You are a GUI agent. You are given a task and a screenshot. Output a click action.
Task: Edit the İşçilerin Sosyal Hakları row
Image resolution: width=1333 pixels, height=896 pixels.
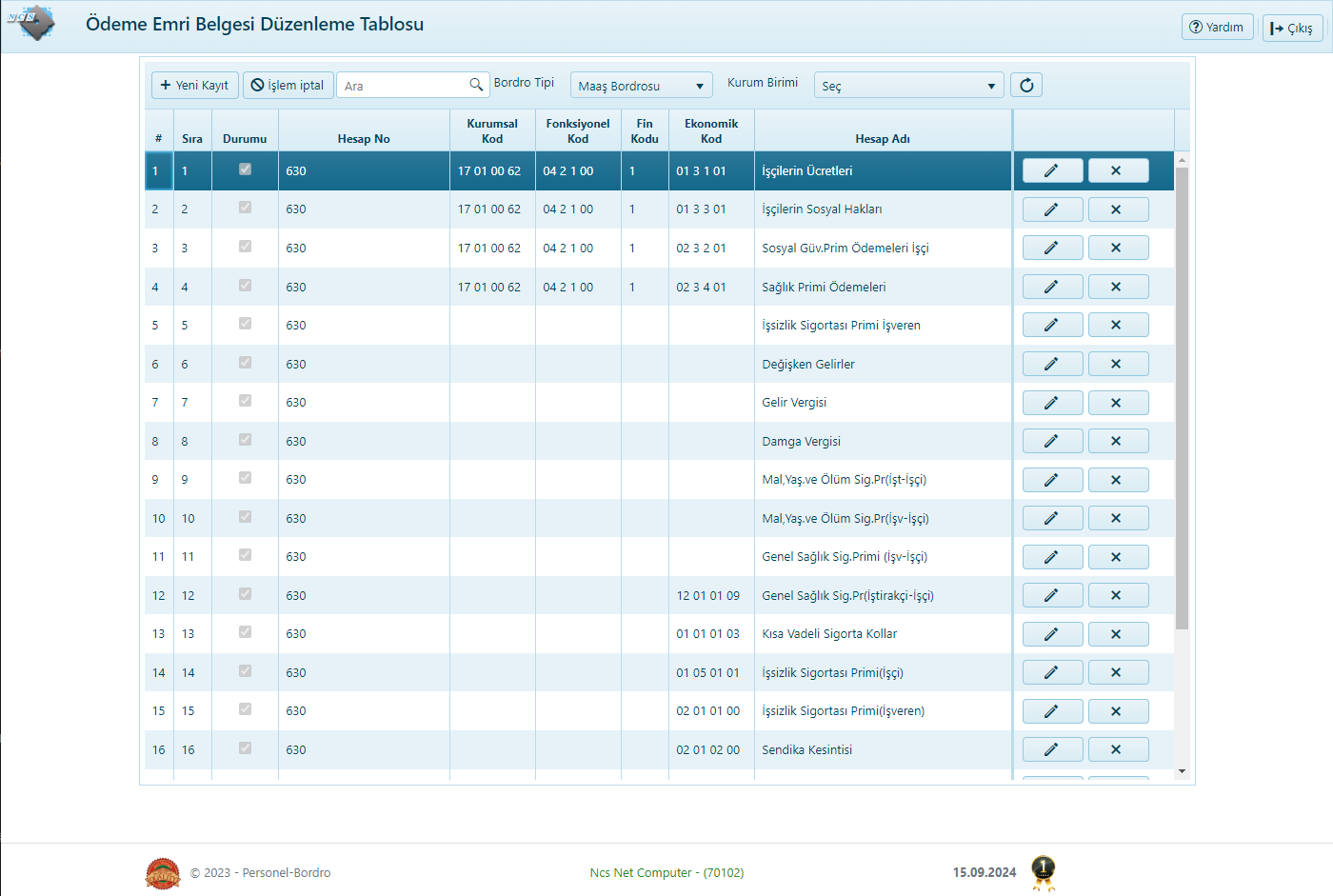(x=1052, y=209)
